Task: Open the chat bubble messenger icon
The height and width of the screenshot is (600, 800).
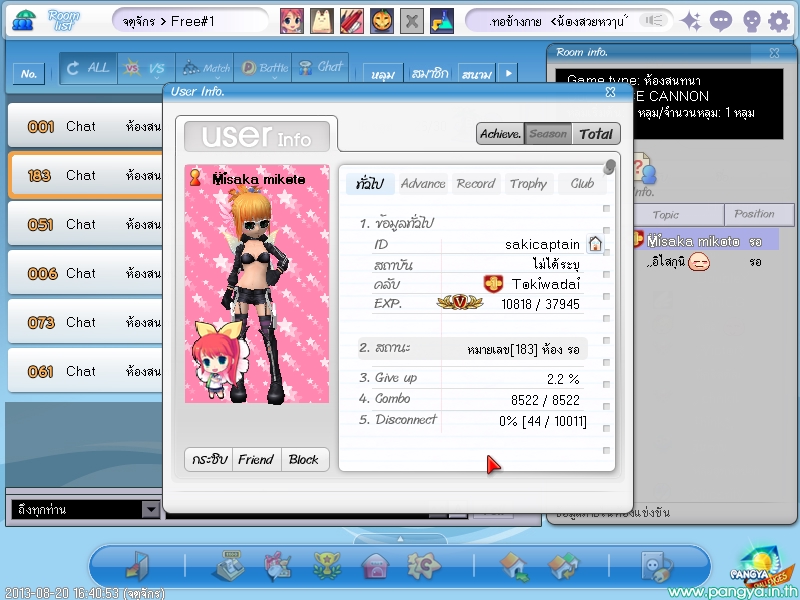Action: tap(720, 21)
